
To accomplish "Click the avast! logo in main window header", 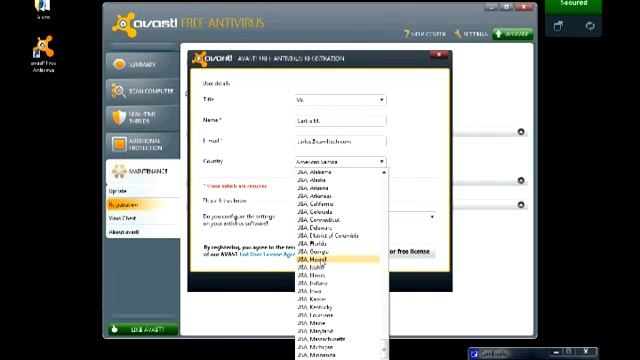I will tap(144, 24).
